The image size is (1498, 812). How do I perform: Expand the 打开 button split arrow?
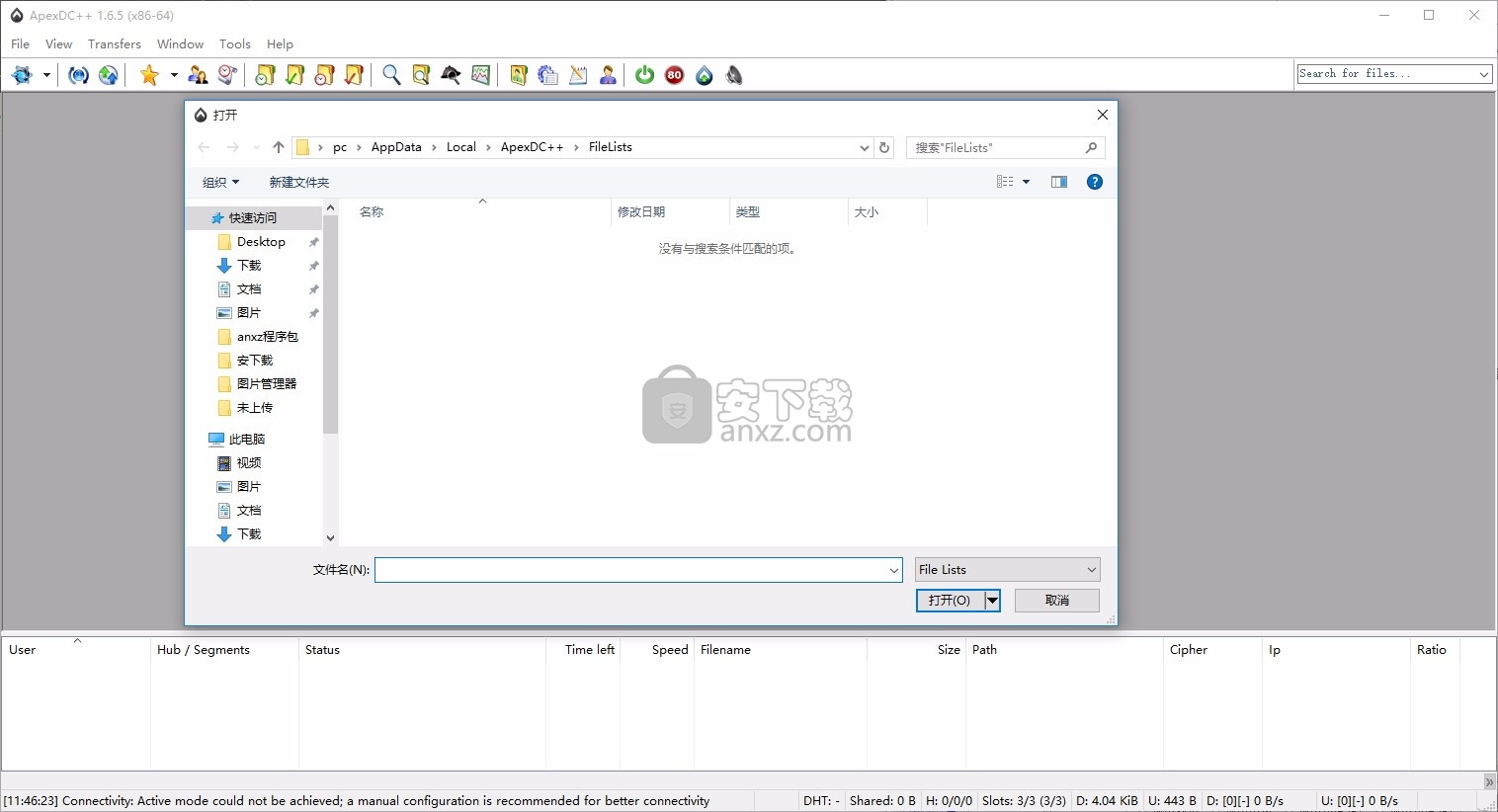pos(992,601)
